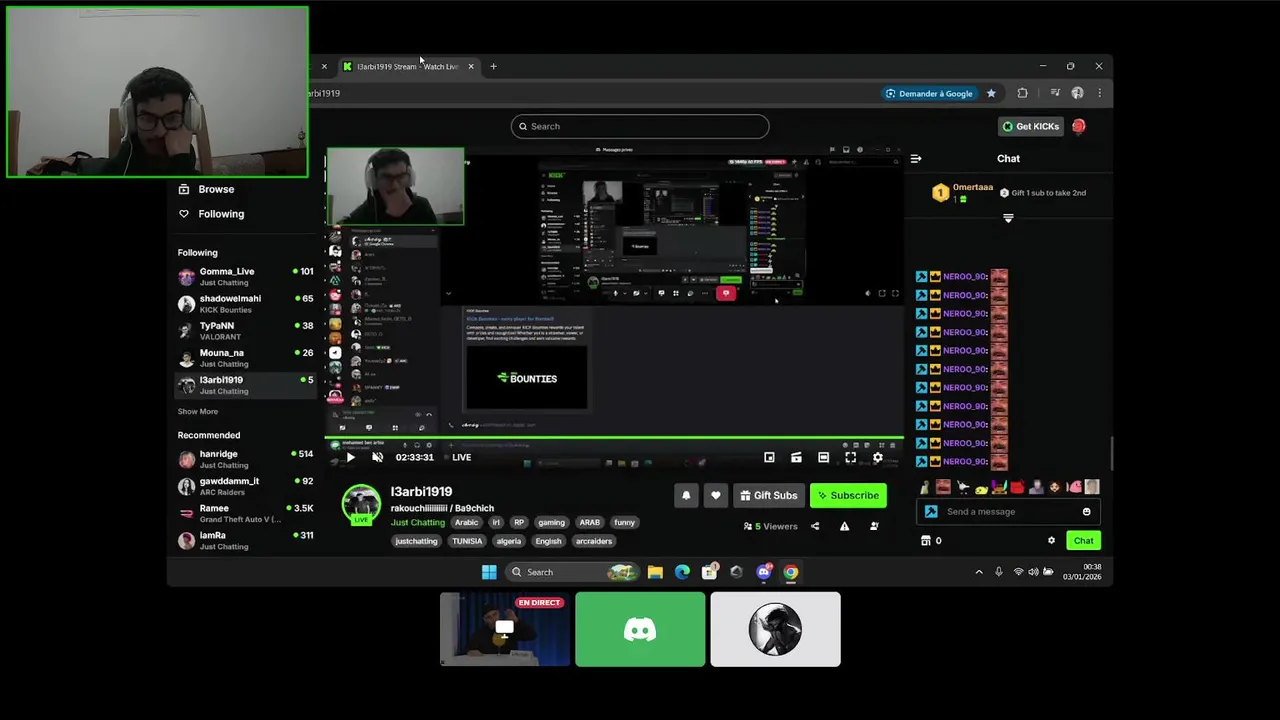This screenshot has width=1280, height=720.
Task: Select l3arbi1919 in the Following list
Action: (x=245, y=385)
